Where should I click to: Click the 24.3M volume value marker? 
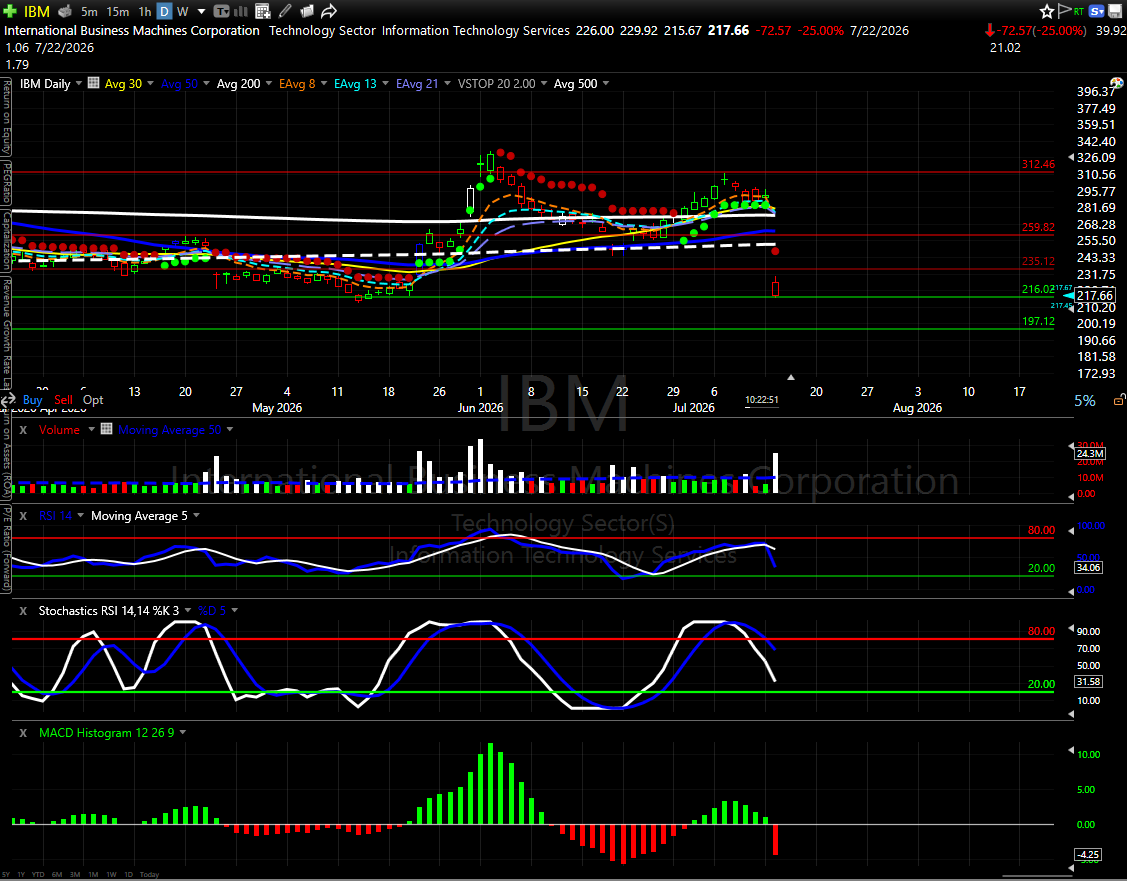1090,454
